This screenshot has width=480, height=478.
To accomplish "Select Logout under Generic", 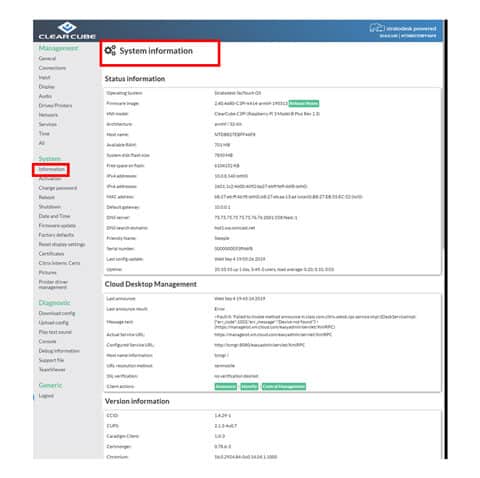I will coord(46,396).
